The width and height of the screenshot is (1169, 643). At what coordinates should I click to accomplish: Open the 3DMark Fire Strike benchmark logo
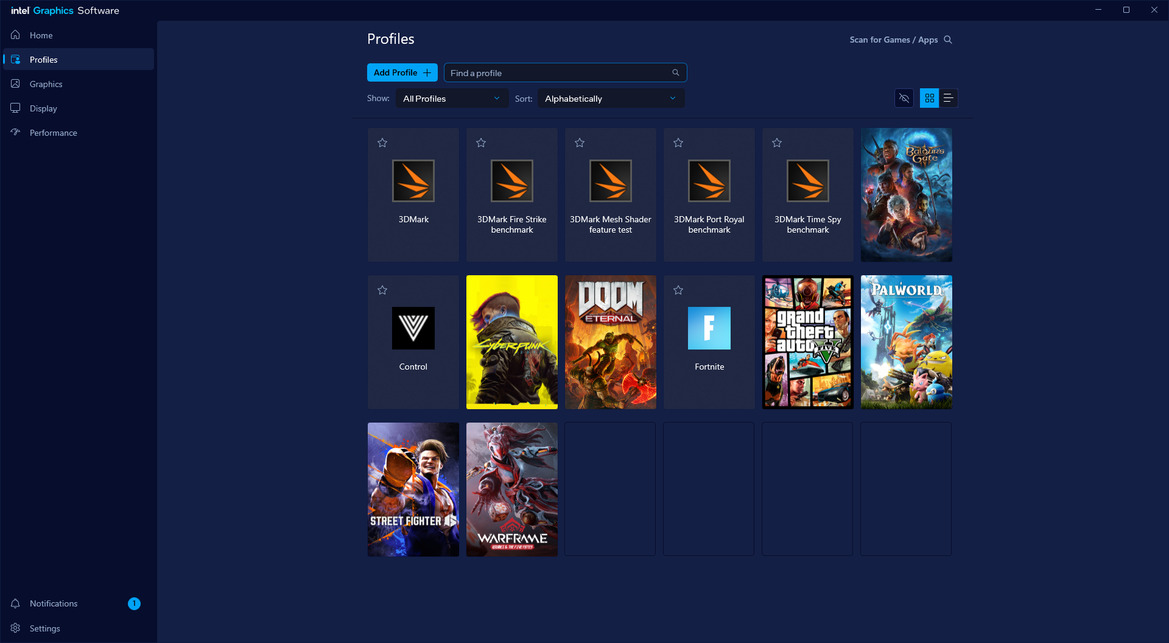[x=511, y=181]
